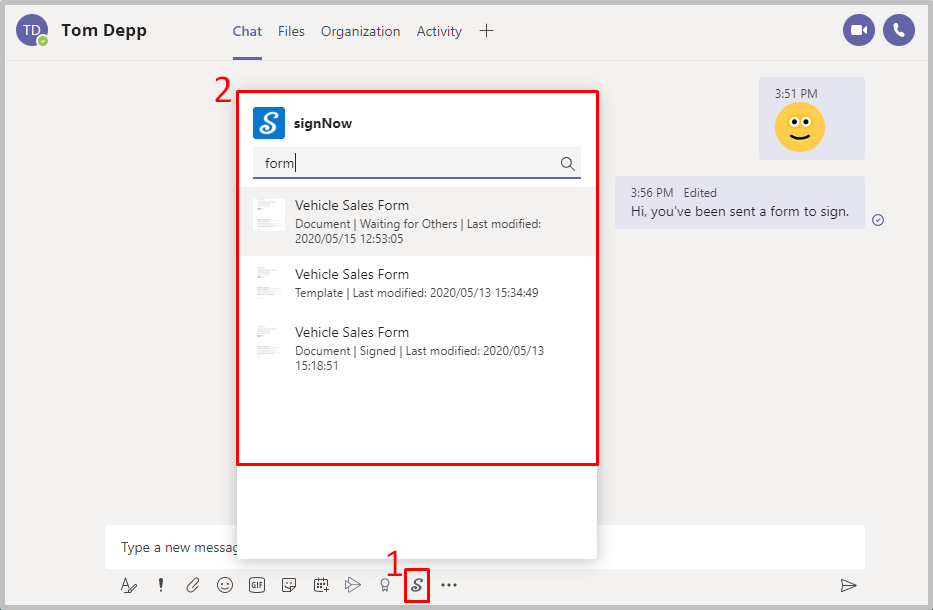This screenshot has height=610, width=933.
Task: Select Vehicle Sales Form Waiting for Others
Action: (x=417, y=221)
